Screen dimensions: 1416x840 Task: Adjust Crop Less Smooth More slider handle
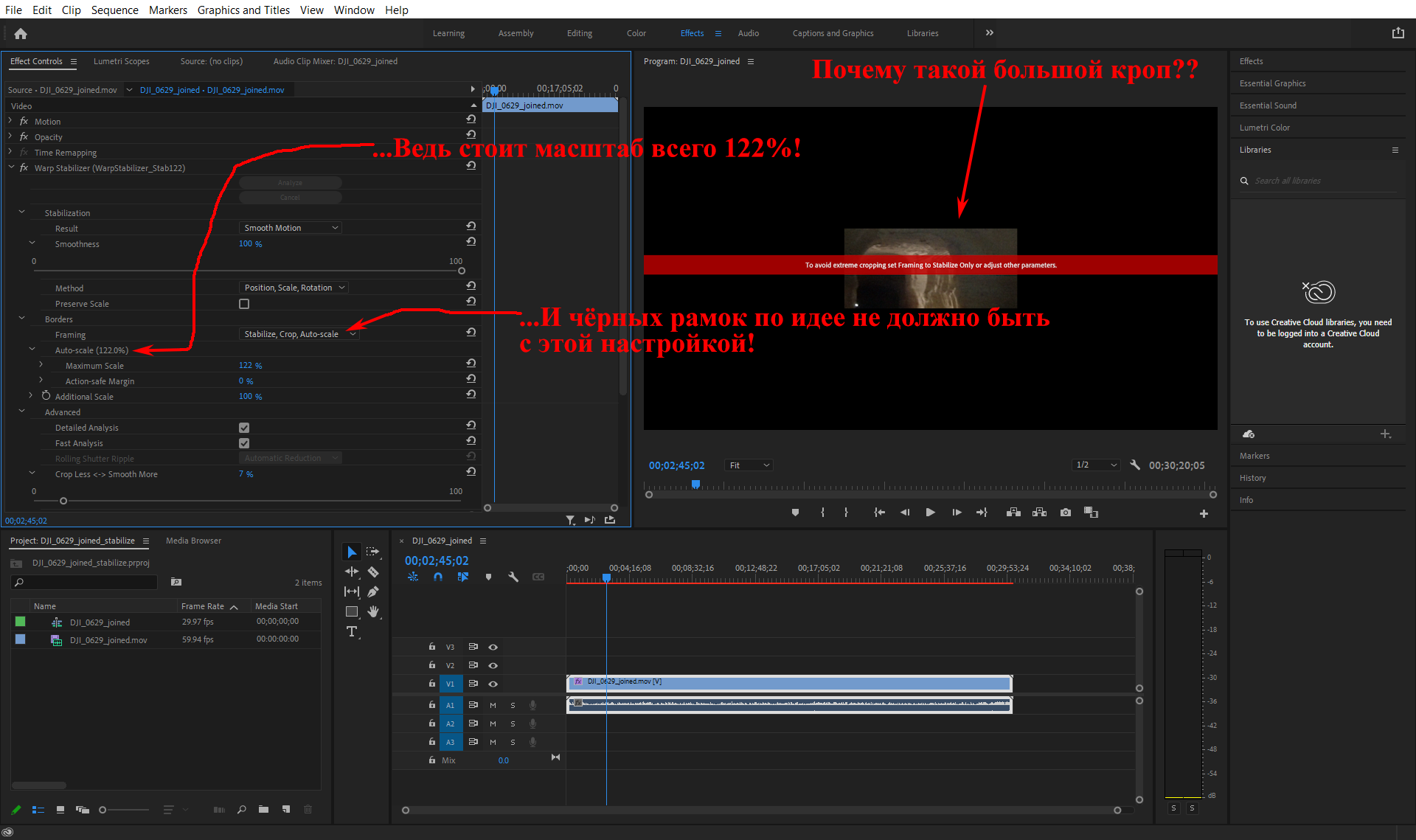(x=63, y=501)
